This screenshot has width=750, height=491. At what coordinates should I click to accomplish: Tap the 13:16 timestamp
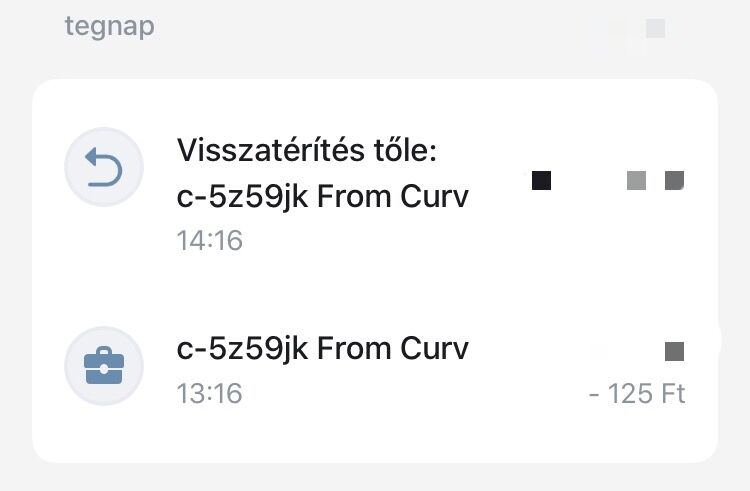tap(210, 393)
